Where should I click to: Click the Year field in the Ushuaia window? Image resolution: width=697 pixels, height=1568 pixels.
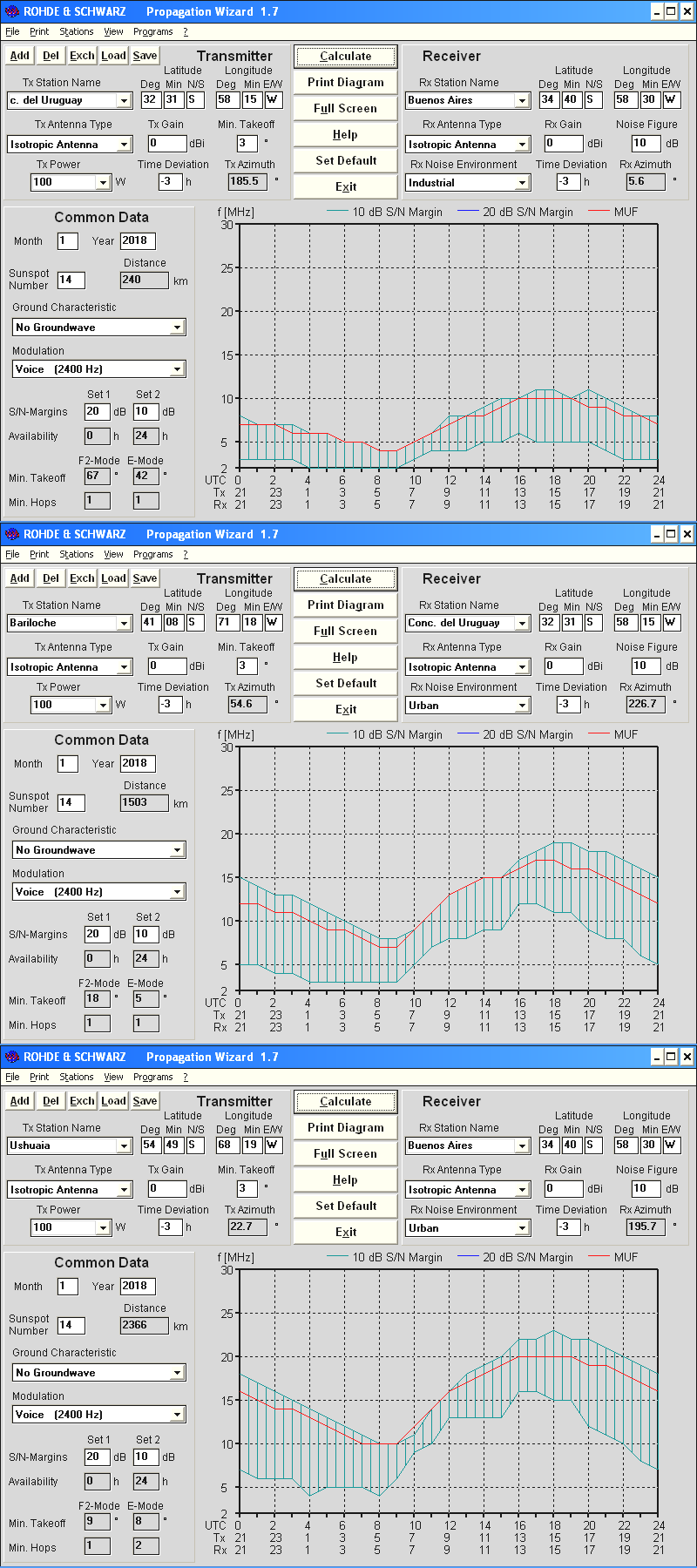pos(138,1286)
